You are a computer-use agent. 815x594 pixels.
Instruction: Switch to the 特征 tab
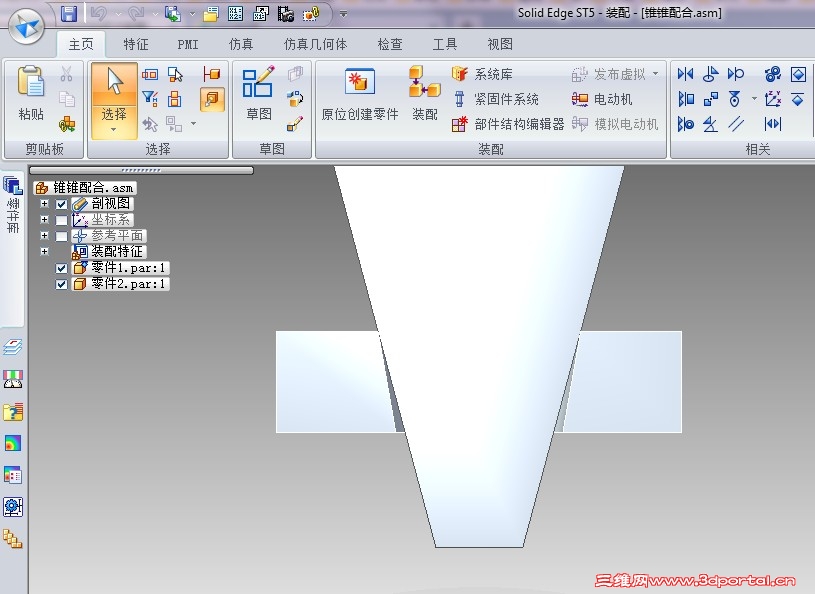pyautogui.click(x=136, y=44)
